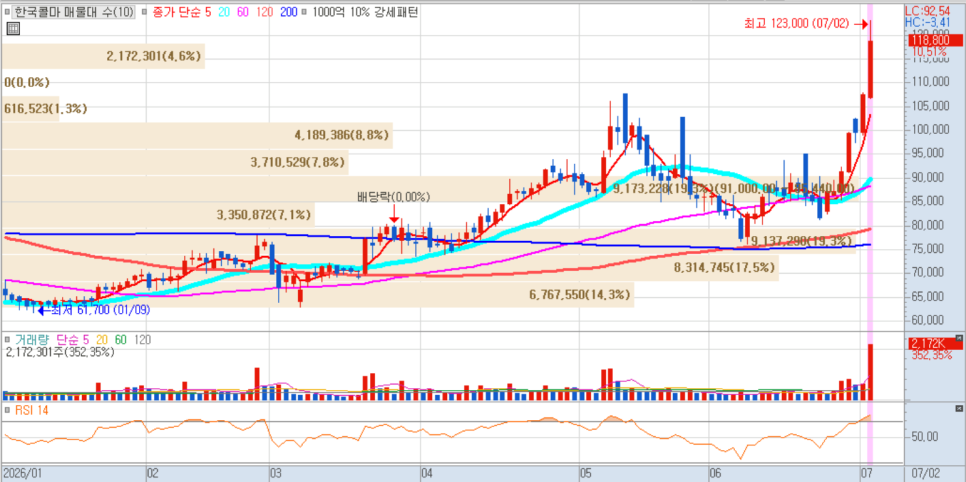
Task: Click the 50,00 RSI axis label
Action: coord(927,436)
